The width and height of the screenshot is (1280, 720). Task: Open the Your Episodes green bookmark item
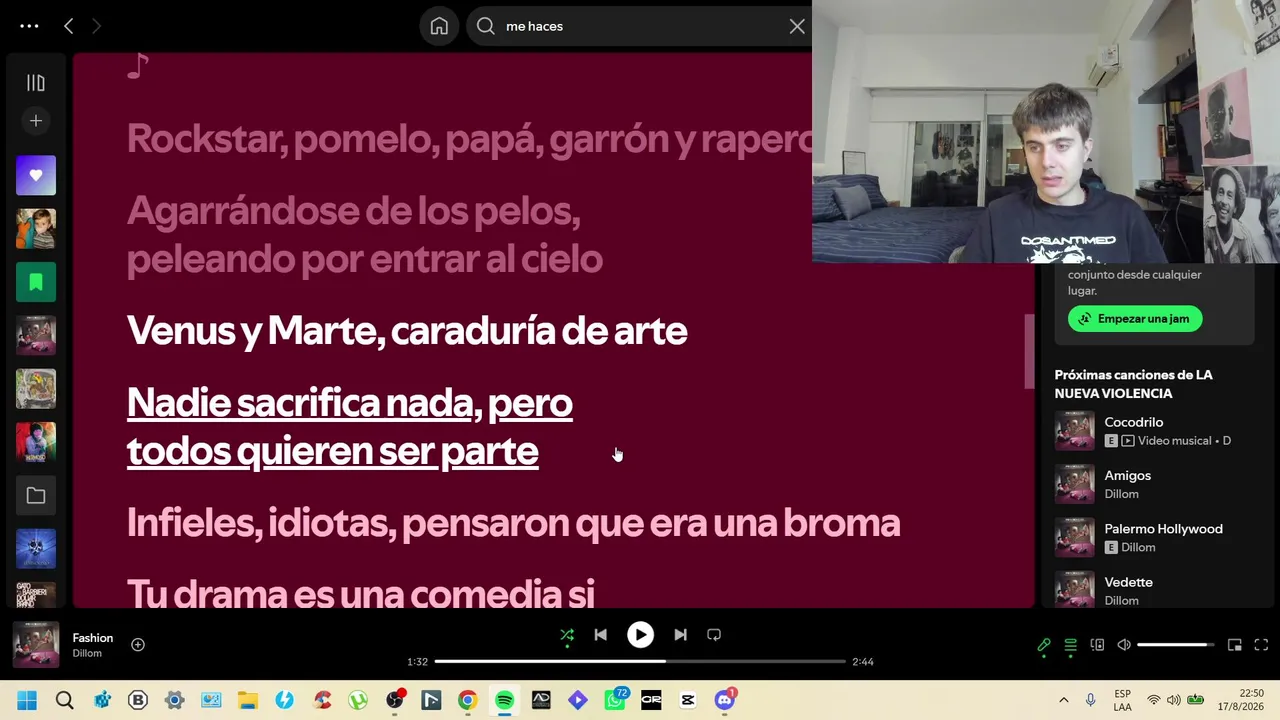[36, 282]
